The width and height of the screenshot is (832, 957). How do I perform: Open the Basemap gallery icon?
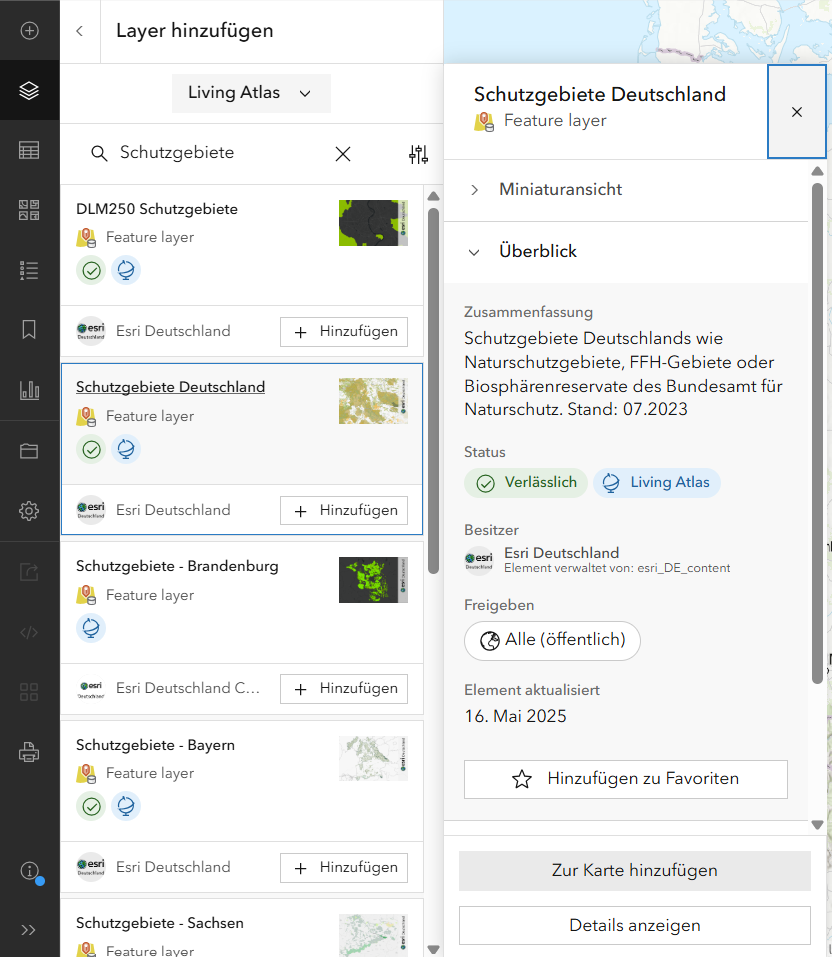pyautogui.click(x=29, y=210)
